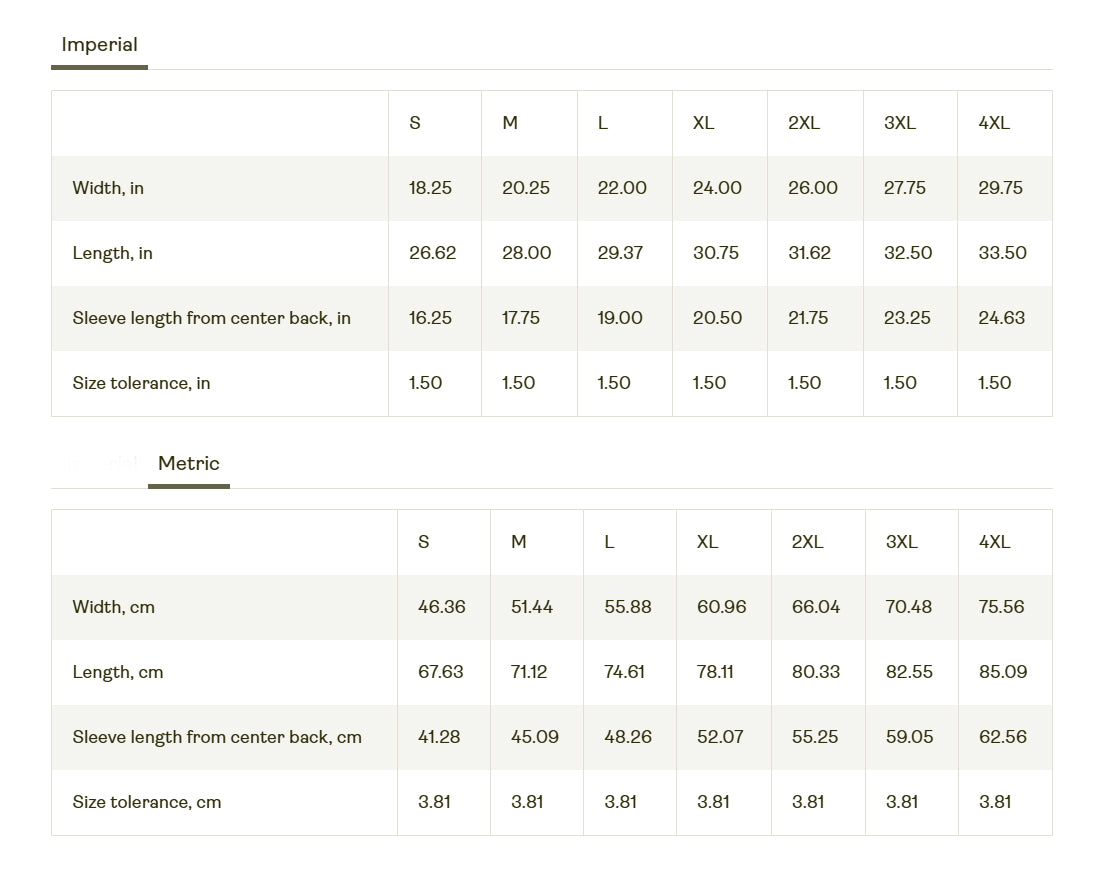Click the Length, cm row label
This screenshot has width=1098, height=880.
pos(118,673)
